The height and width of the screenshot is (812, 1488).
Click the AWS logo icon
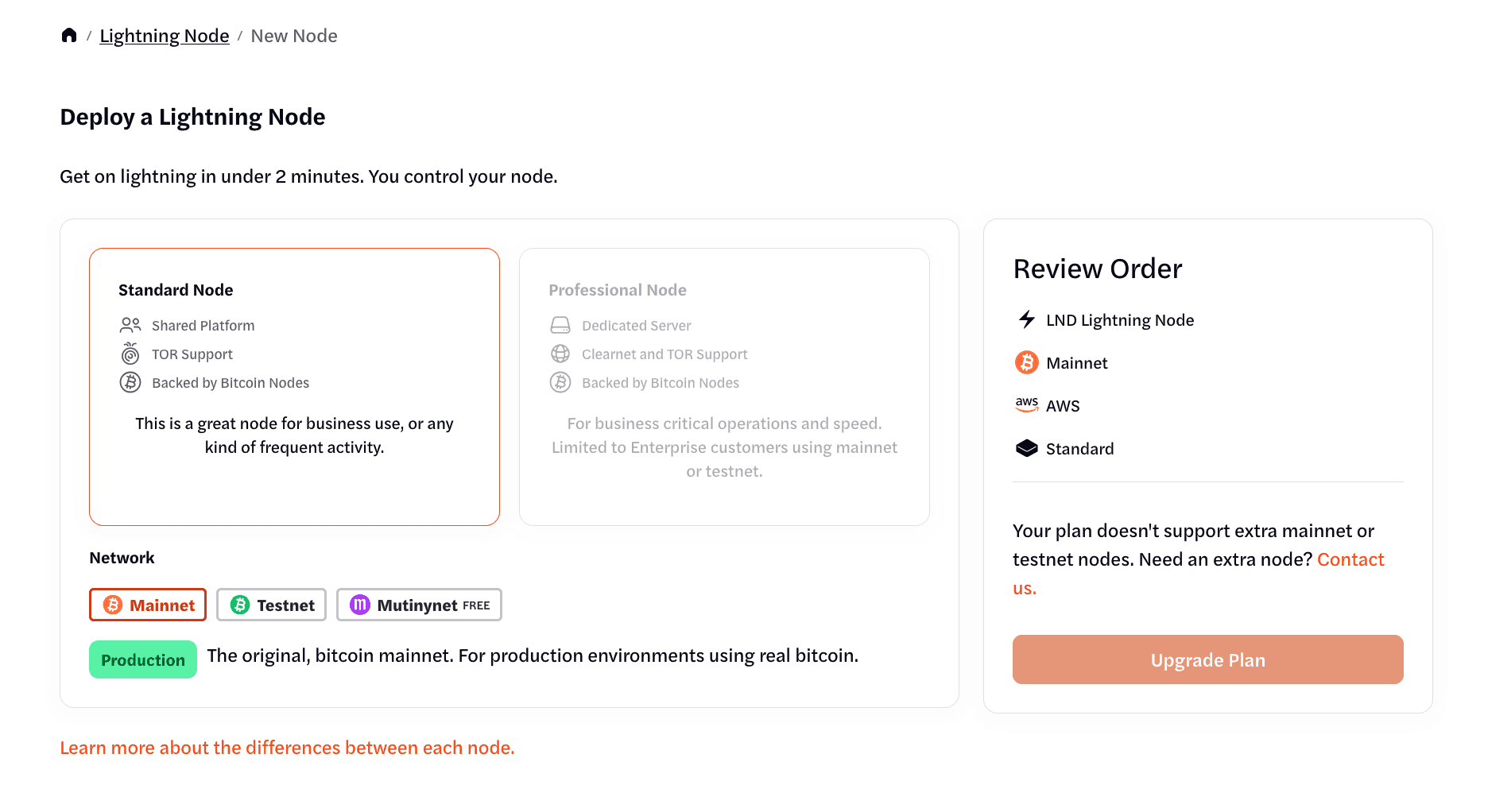pyautogui.click(x=1027, y=404)
